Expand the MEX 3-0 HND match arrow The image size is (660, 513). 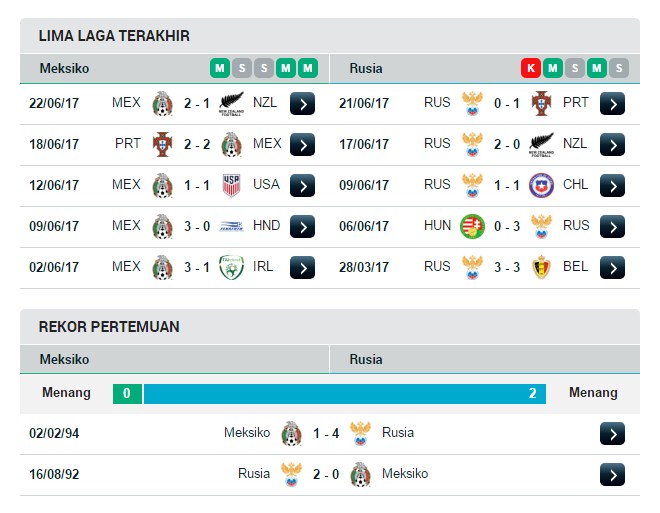(x=302, y=226)
